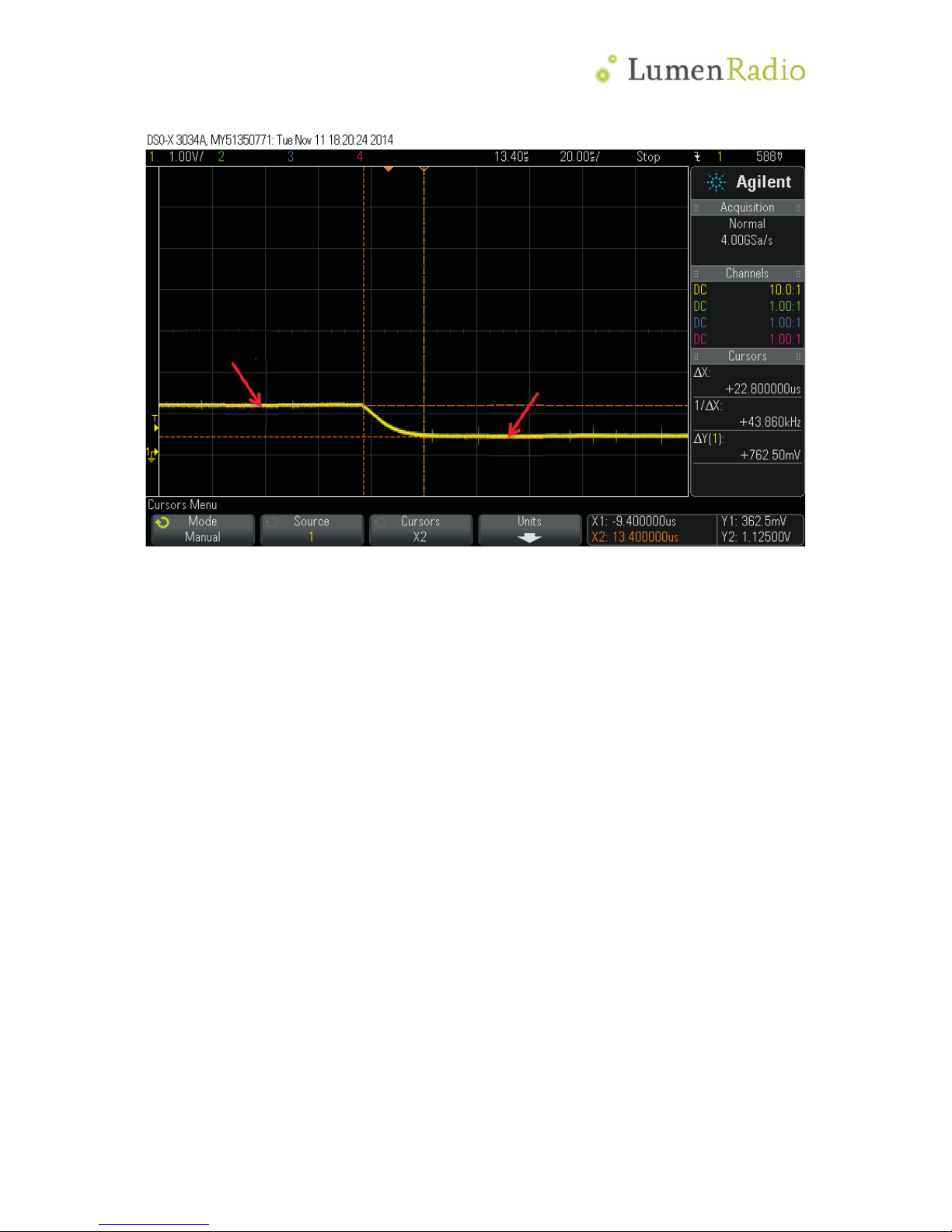Screen dimensions: 952x1232
Task: Open the Channels panel header
Action: pyautogui.click(x=747, y=274)
